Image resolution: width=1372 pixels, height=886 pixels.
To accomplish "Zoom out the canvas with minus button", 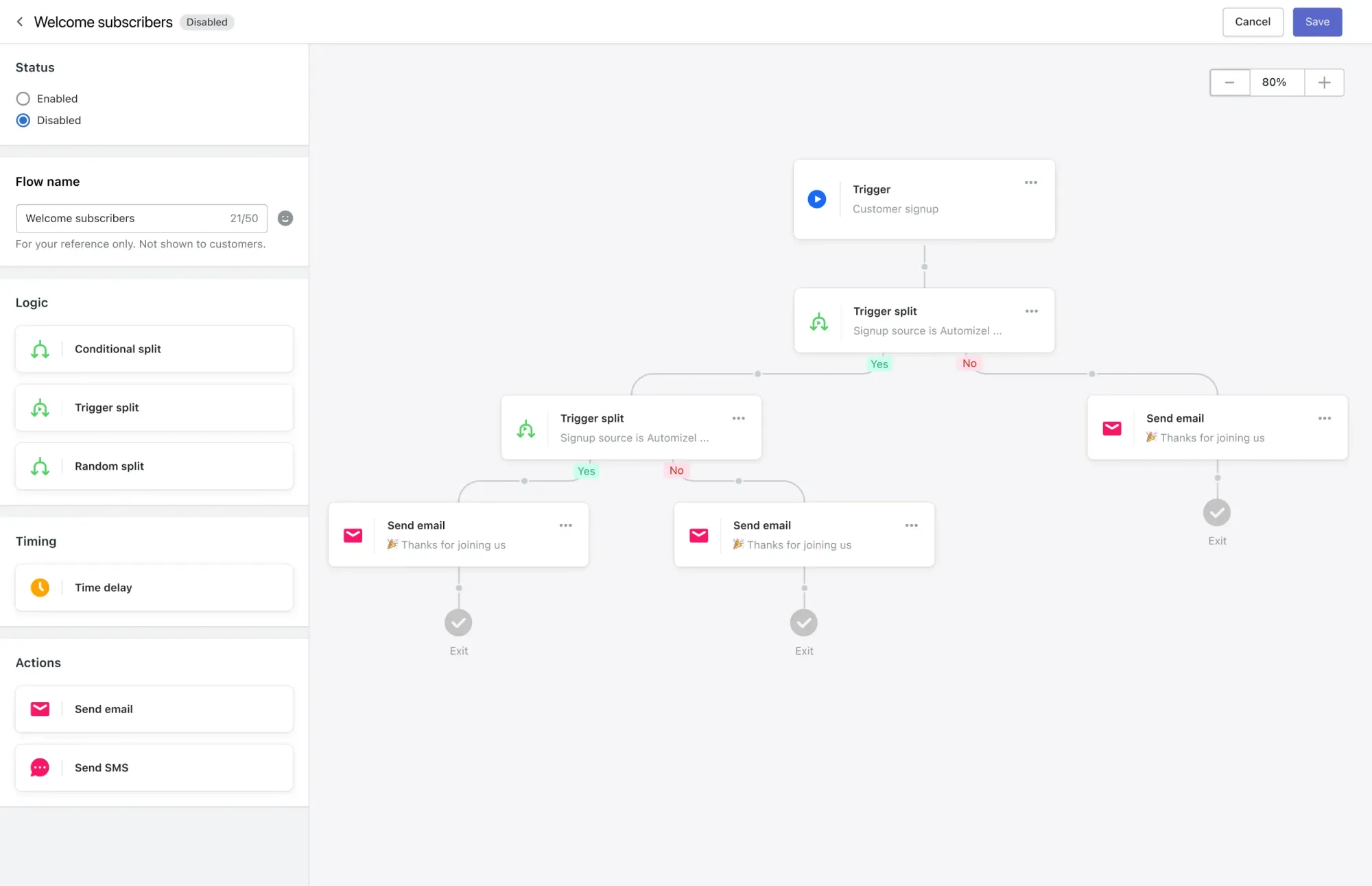I will [1229, 82].
